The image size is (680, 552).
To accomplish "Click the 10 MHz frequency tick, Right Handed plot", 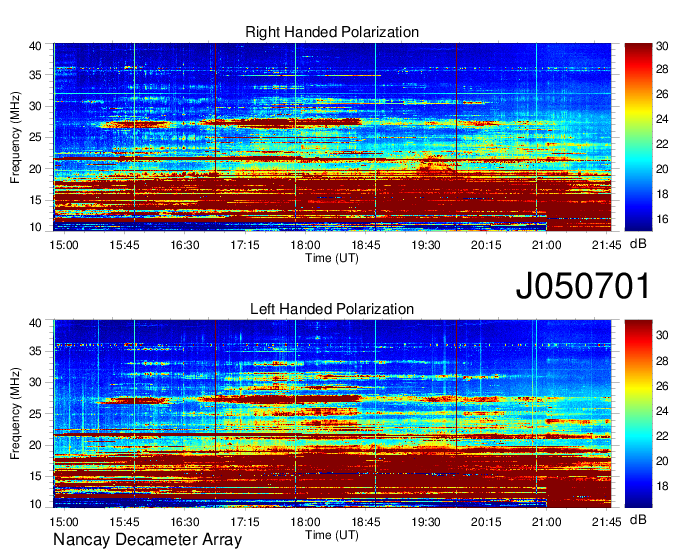I will [x=35, y=227].
